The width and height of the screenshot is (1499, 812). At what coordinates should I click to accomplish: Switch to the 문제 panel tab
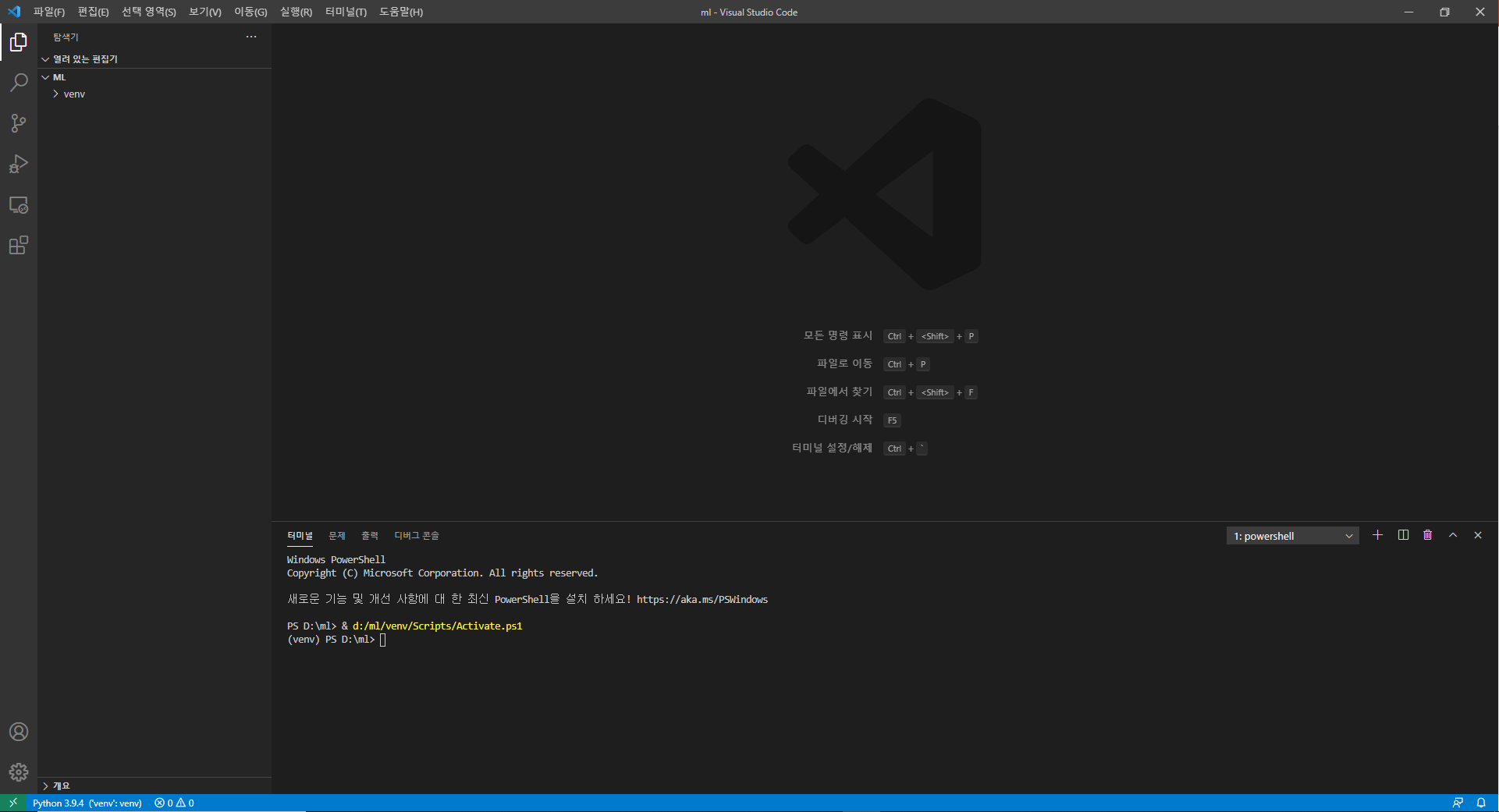point(337,536)
